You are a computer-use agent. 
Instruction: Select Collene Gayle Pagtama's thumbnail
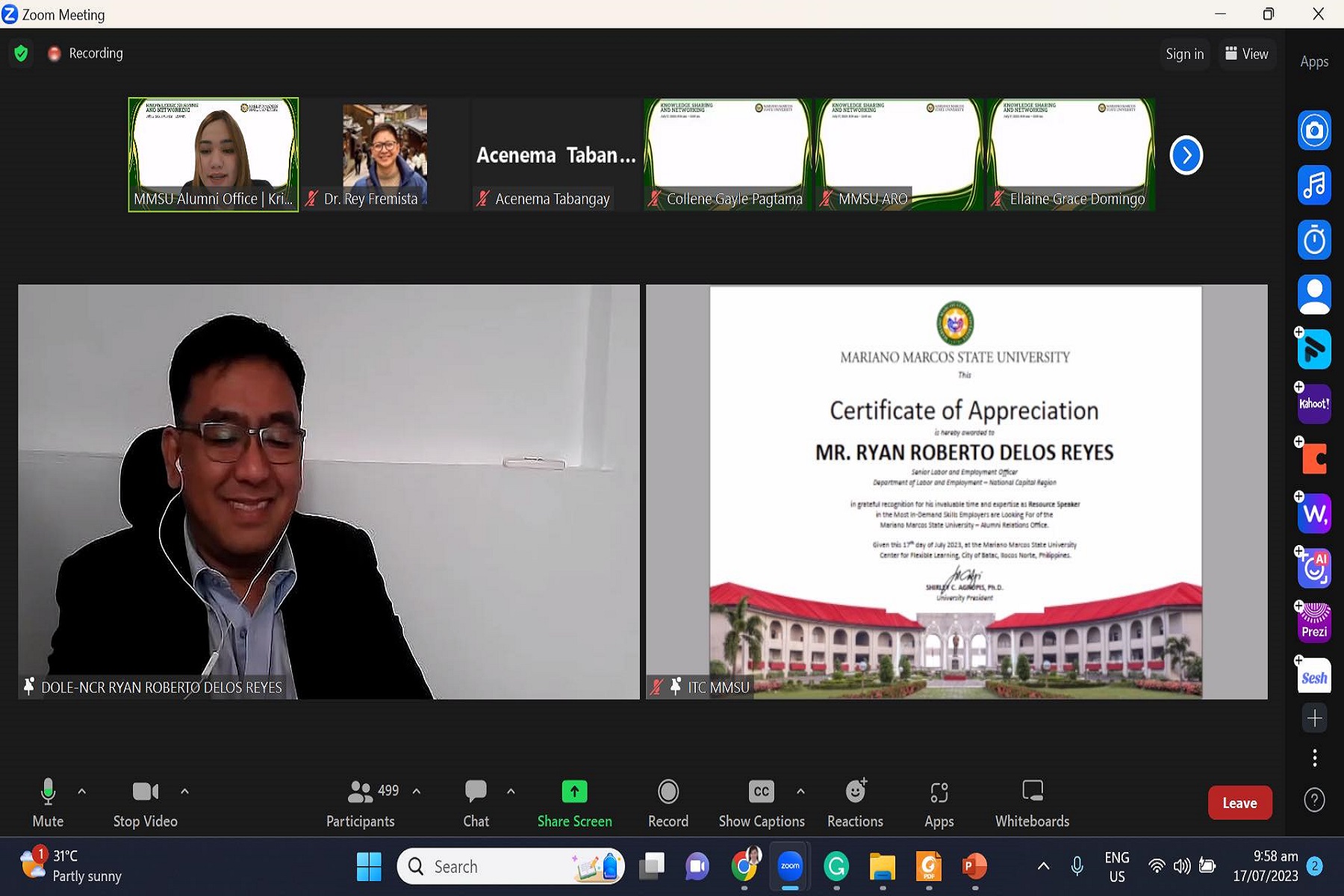click(728, 155)
